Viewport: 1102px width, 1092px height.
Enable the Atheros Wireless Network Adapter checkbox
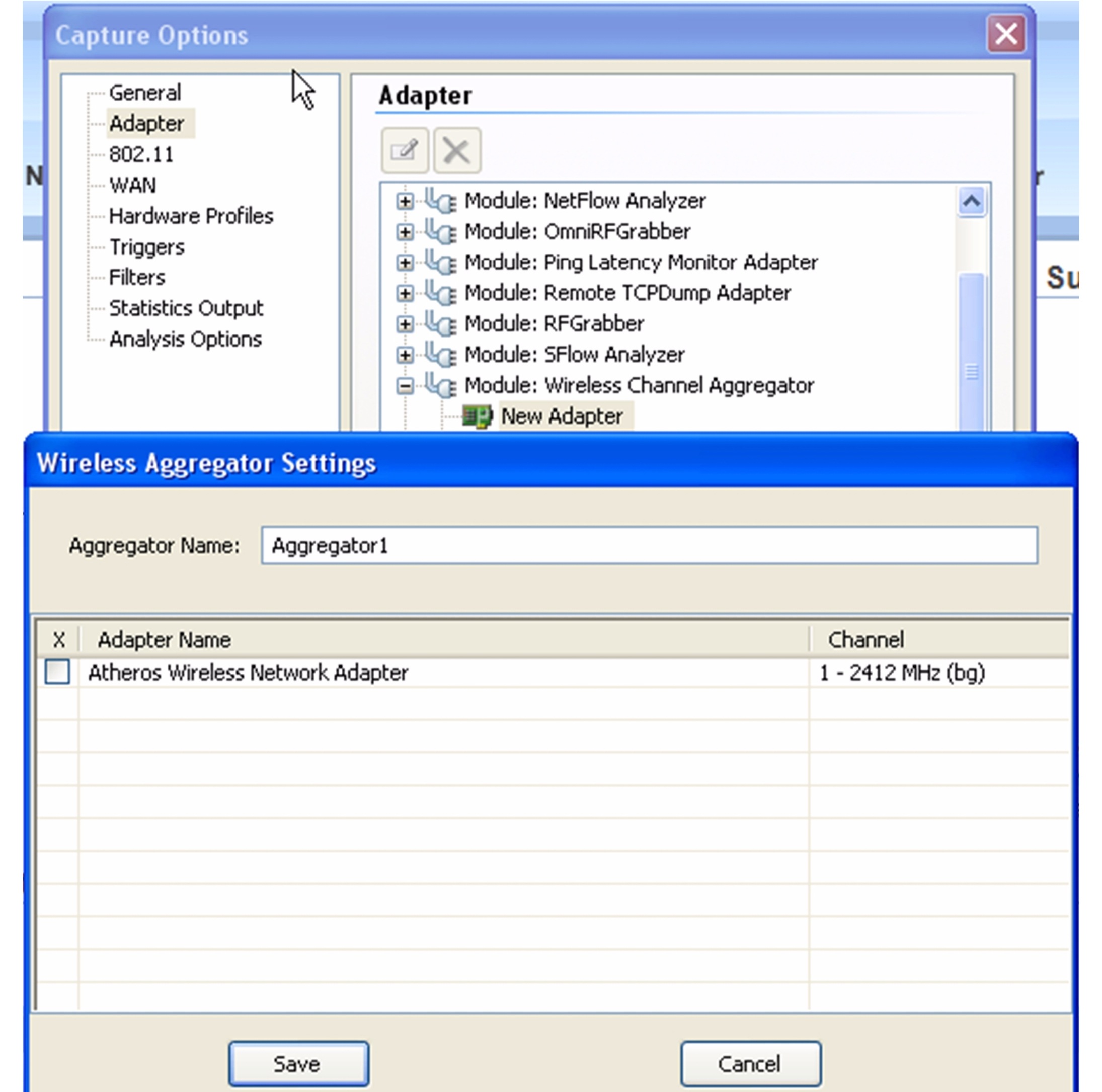pyautogui.click(x=57, y=671)
